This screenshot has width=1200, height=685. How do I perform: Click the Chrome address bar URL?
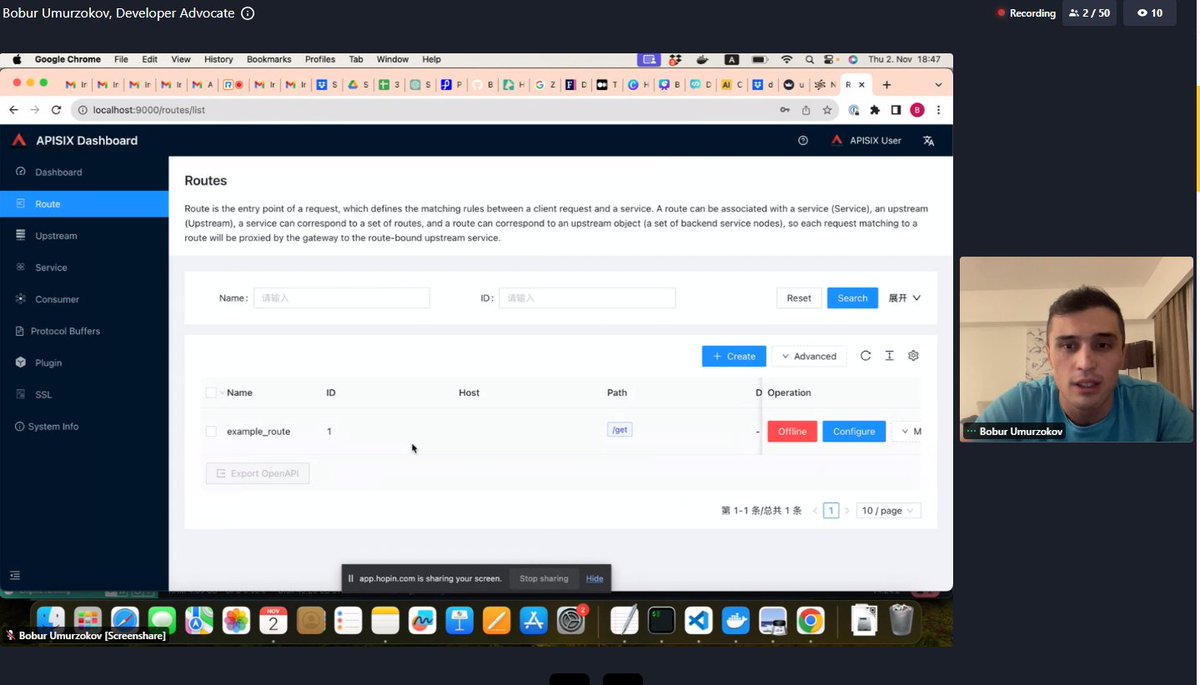[x=149, y=110]
